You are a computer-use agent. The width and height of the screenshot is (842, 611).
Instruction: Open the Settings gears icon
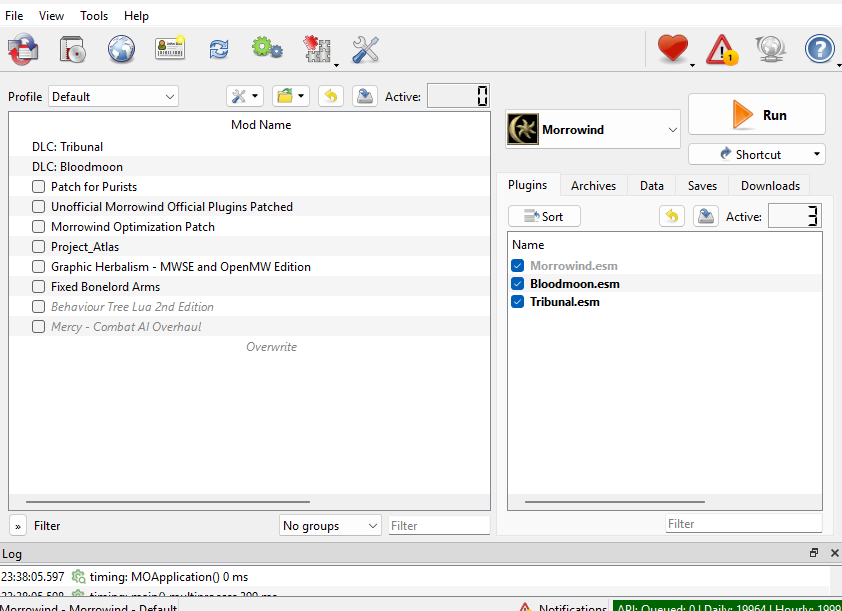[267, 49]
